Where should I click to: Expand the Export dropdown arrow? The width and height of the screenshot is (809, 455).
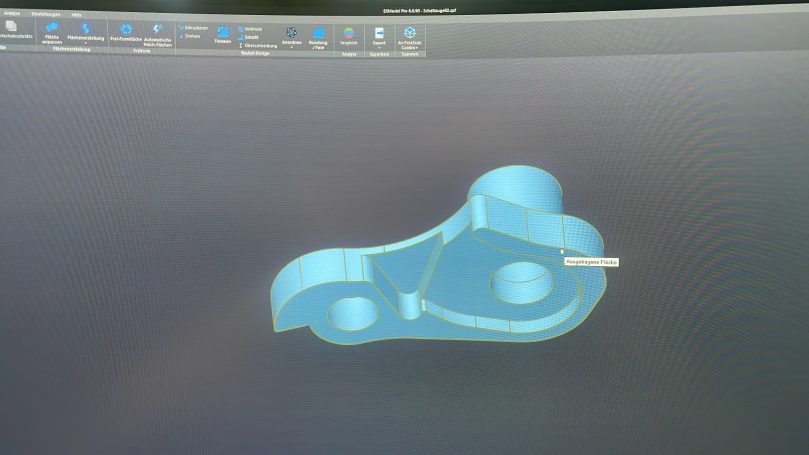click(379, 48)
